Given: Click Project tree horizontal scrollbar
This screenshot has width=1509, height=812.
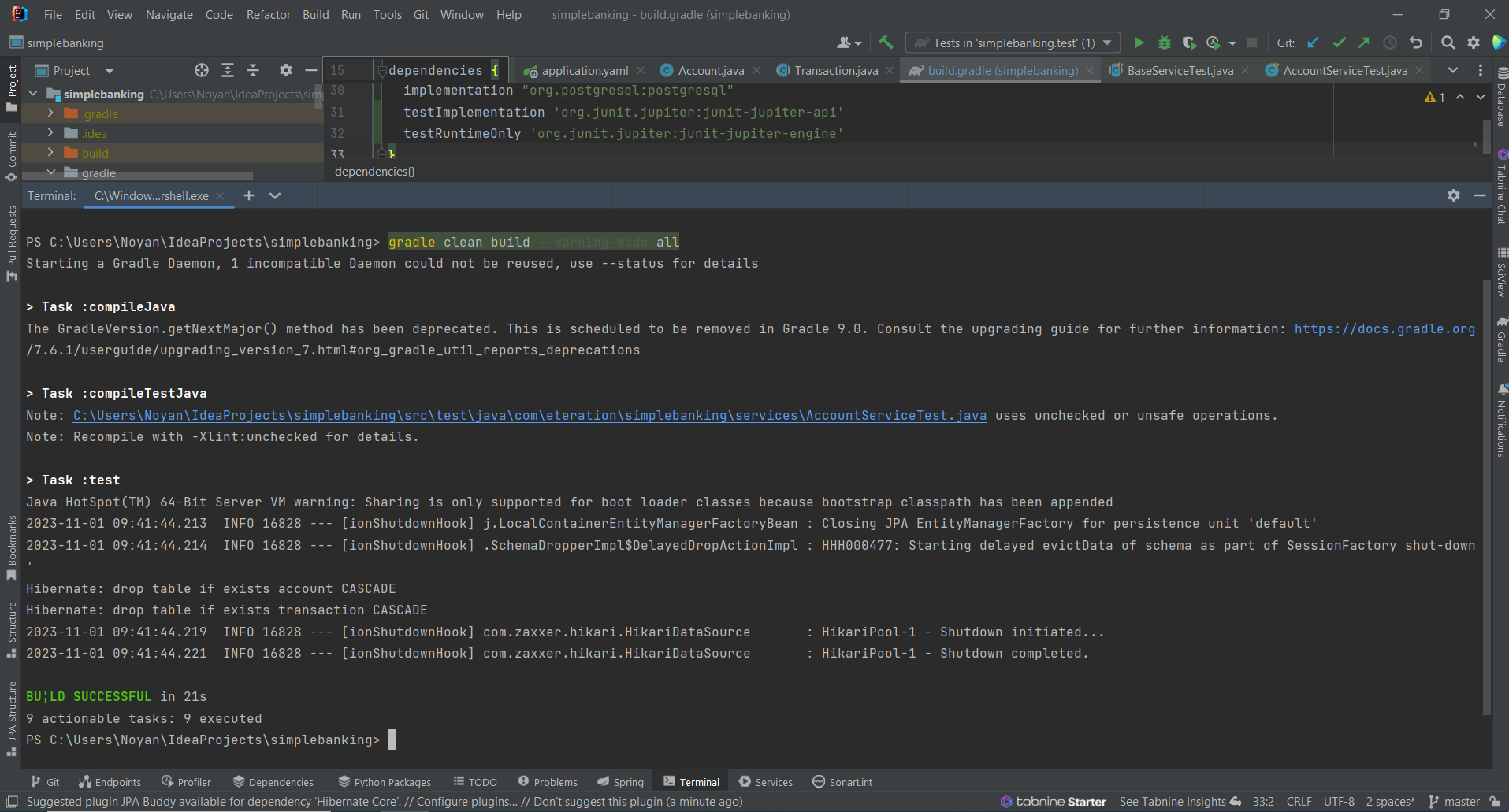Looking at the screenshot, I should [138, 176].
